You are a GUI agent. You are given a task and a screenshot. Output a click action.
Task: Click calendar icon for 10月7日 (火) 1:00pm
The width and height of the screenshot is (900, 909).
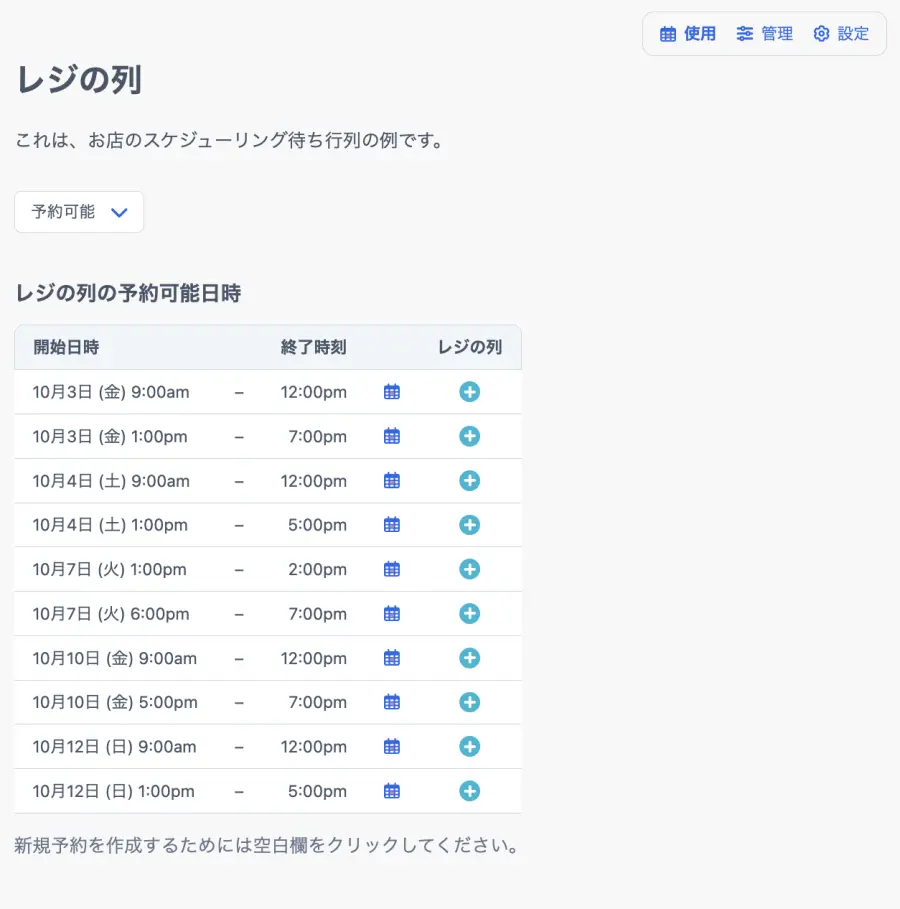[392, 569]
